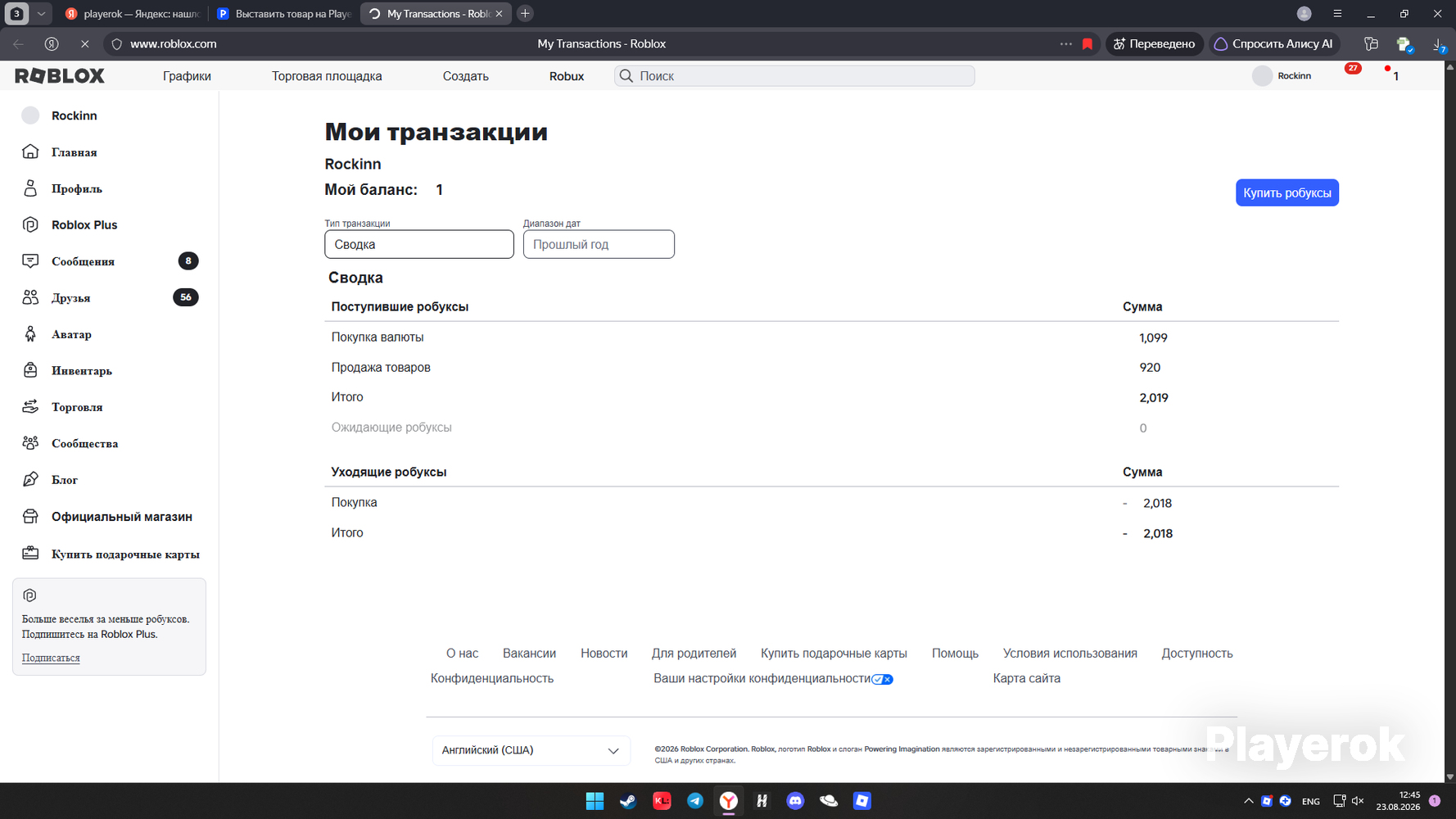Screen dimensions: 1456x819
Task: Stop page loading with the X button
Action: coord(84,44)
